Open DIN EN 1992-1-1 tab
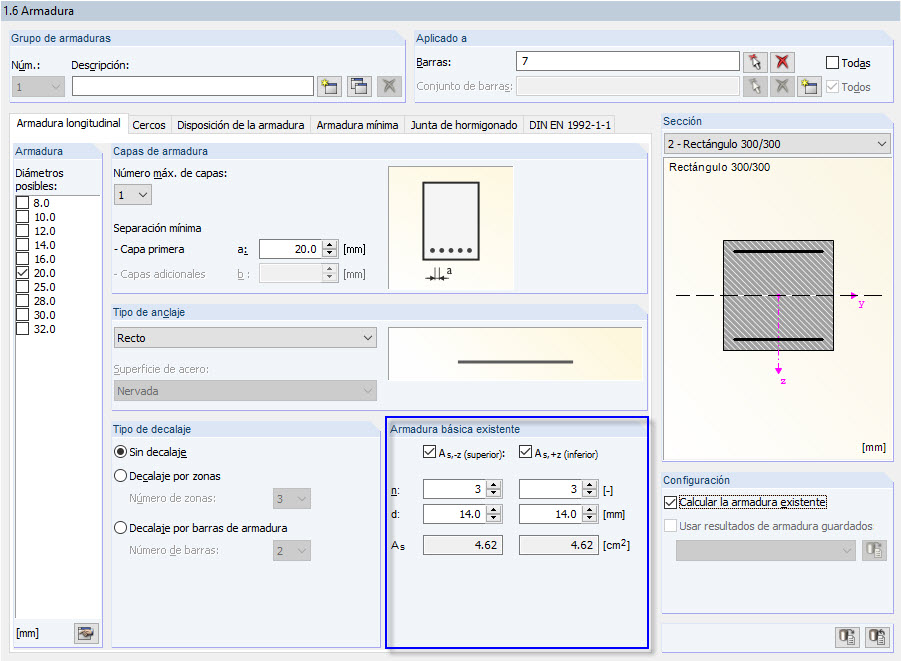The width and height of the screenshot is (901, 661). pyautogui.click(x=569, y=125)
